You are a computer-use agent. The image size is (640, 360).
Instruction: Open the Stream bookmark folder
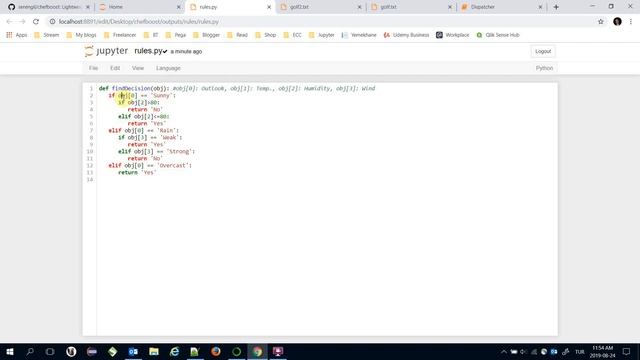[x=47, y=35]
